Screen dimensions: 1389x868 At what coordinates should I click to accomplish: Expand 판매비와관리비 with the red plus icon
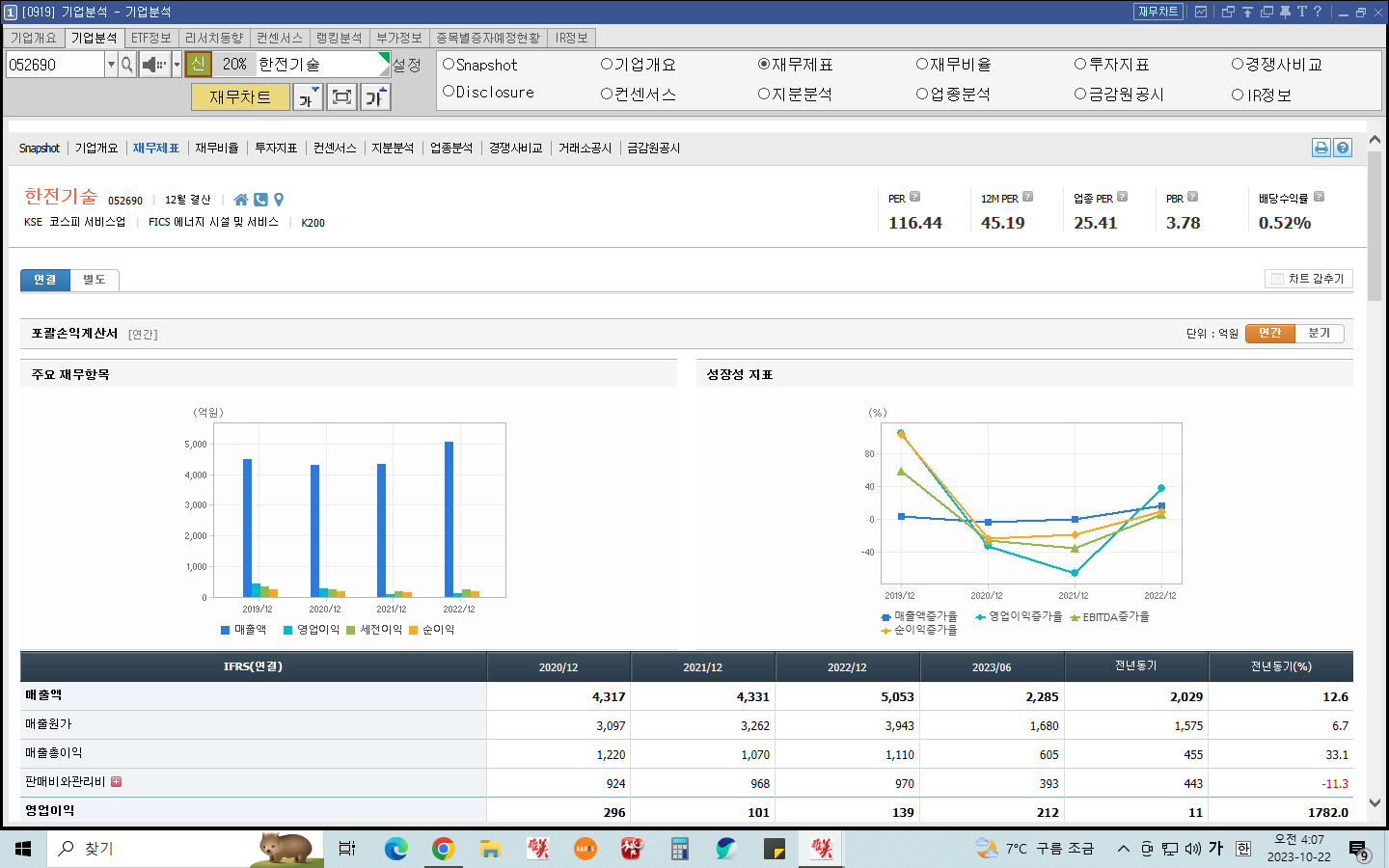116,782
